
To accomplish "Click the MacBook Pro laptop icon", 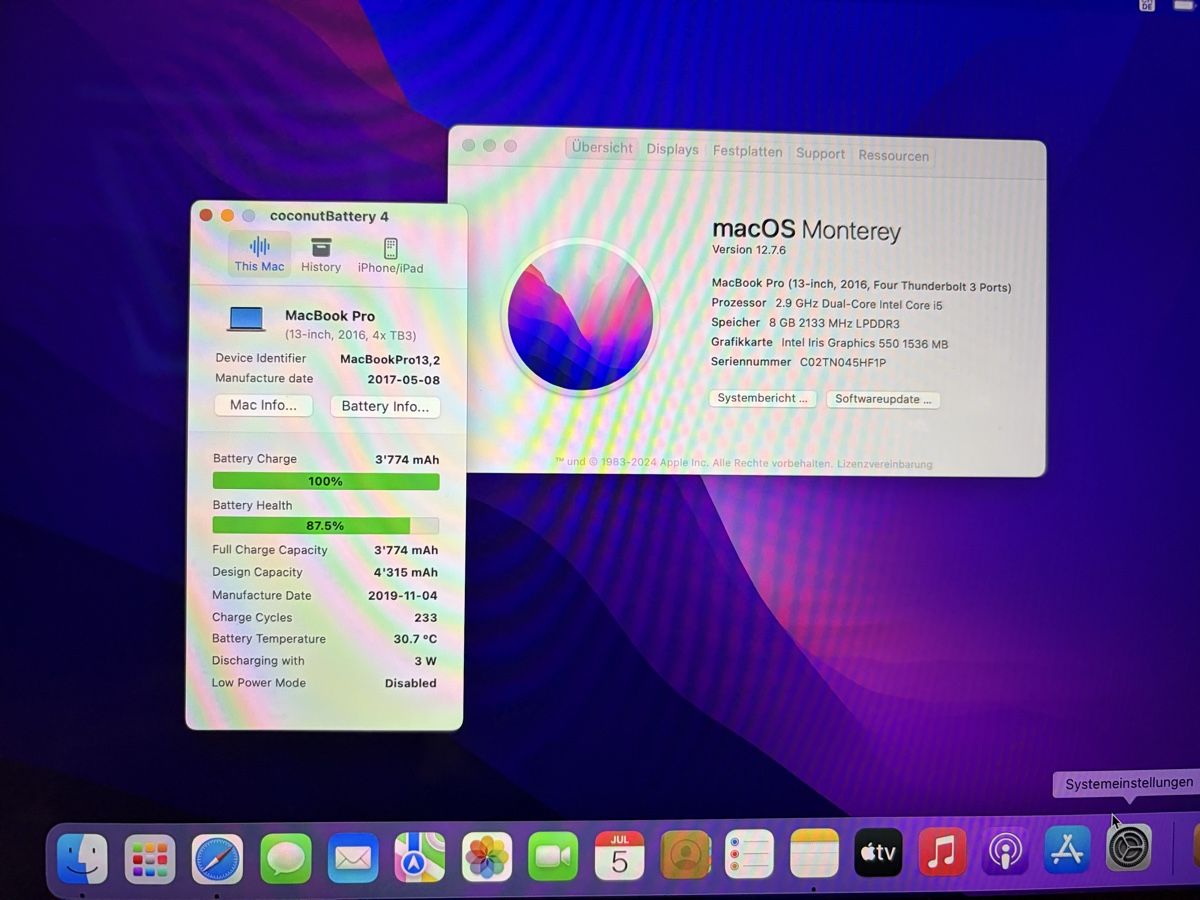I will 246,320.
